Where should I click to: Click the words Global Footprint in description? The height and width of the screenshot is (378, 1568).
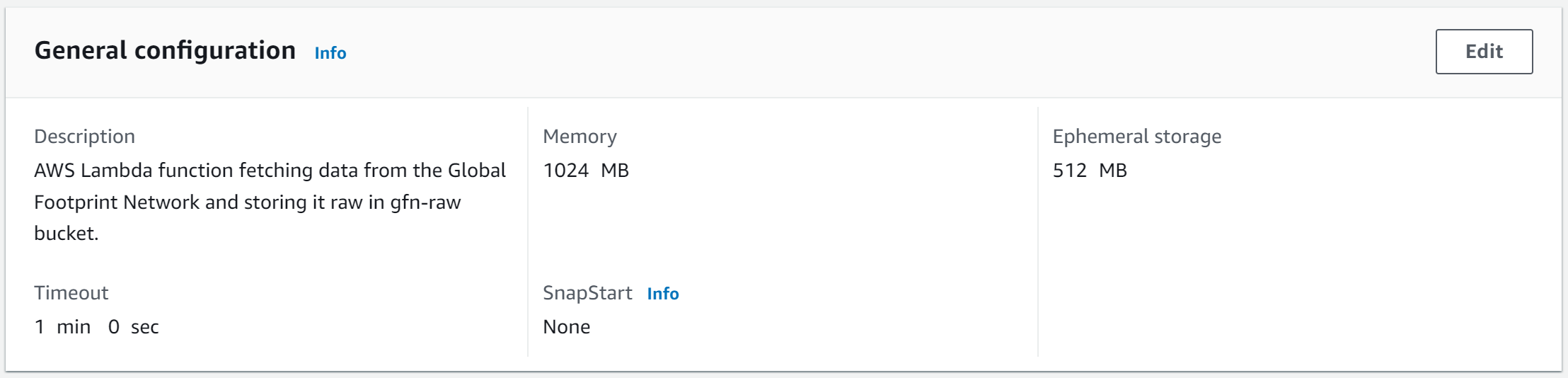pyautogui.click(x=270, y=186)
